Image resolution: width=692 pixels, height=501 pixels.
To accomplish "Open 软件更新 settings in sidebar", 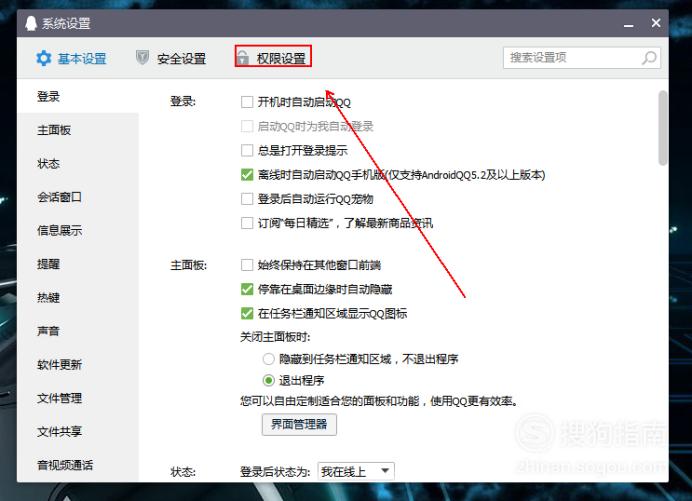I will (78, 365).
